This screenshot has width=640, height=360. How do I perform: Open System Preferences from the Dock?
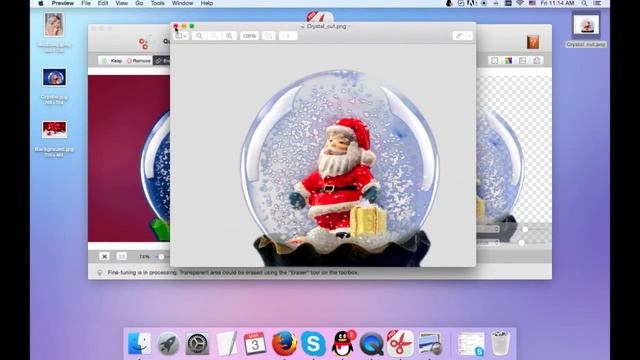(197, 343)
